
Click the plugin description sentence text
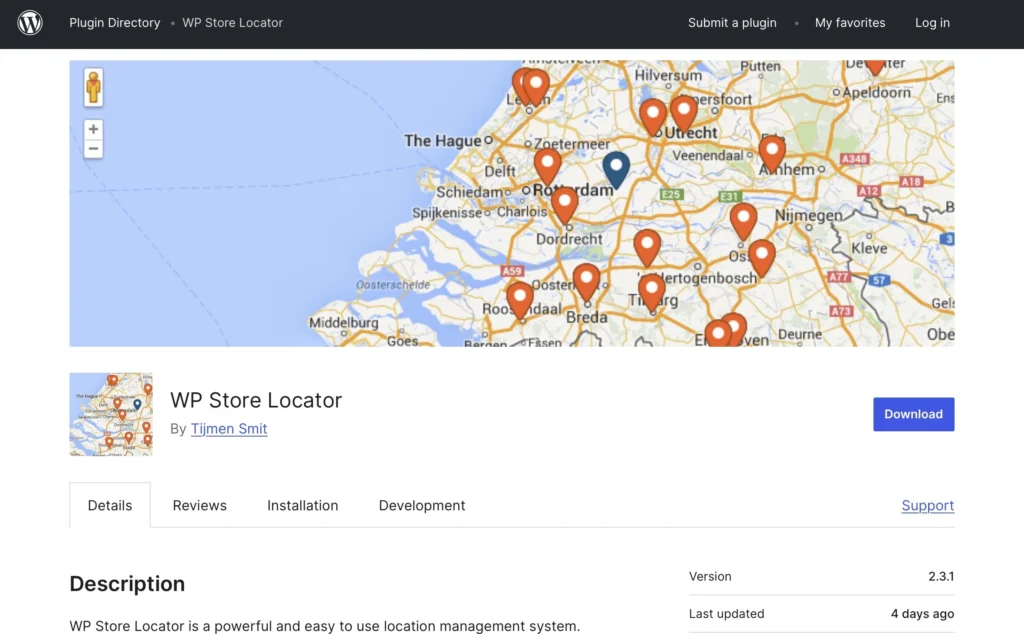tap(325, 626)
